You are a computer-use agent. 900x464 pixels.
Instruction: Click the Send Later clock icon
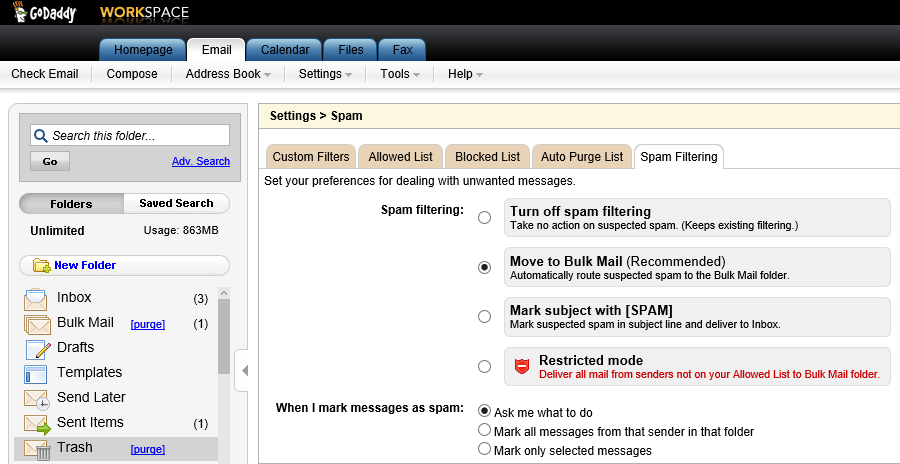point(37,399)
